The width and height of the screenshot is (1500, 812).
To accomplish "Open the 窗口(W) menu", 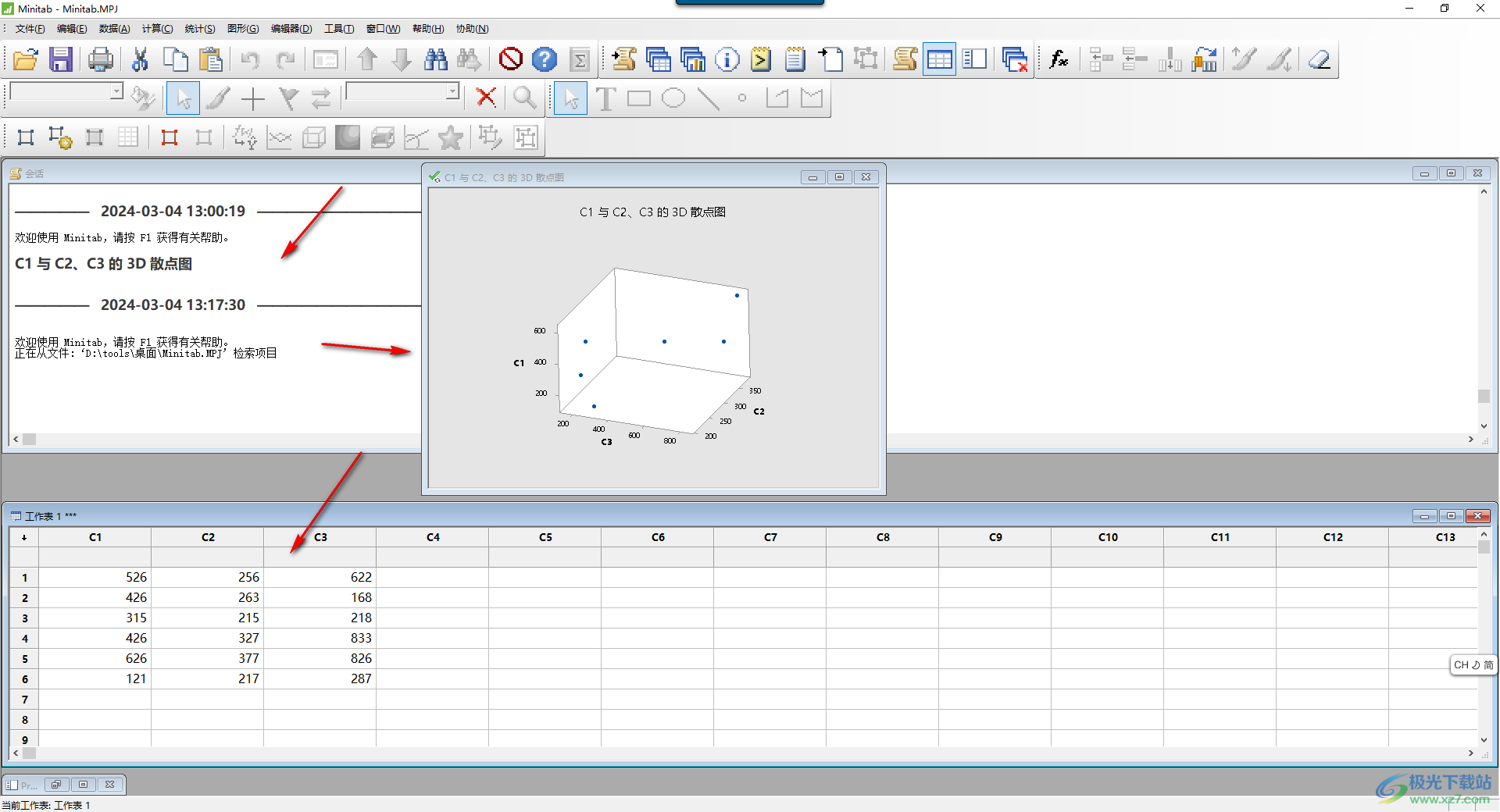I will (383, 29).
